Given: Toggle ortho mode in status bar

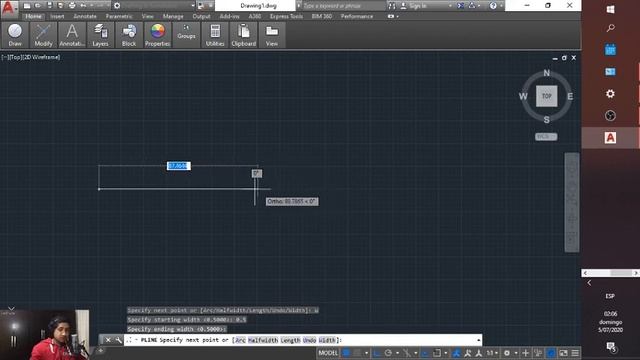Looking at the screenshot, I should (376, 353).
